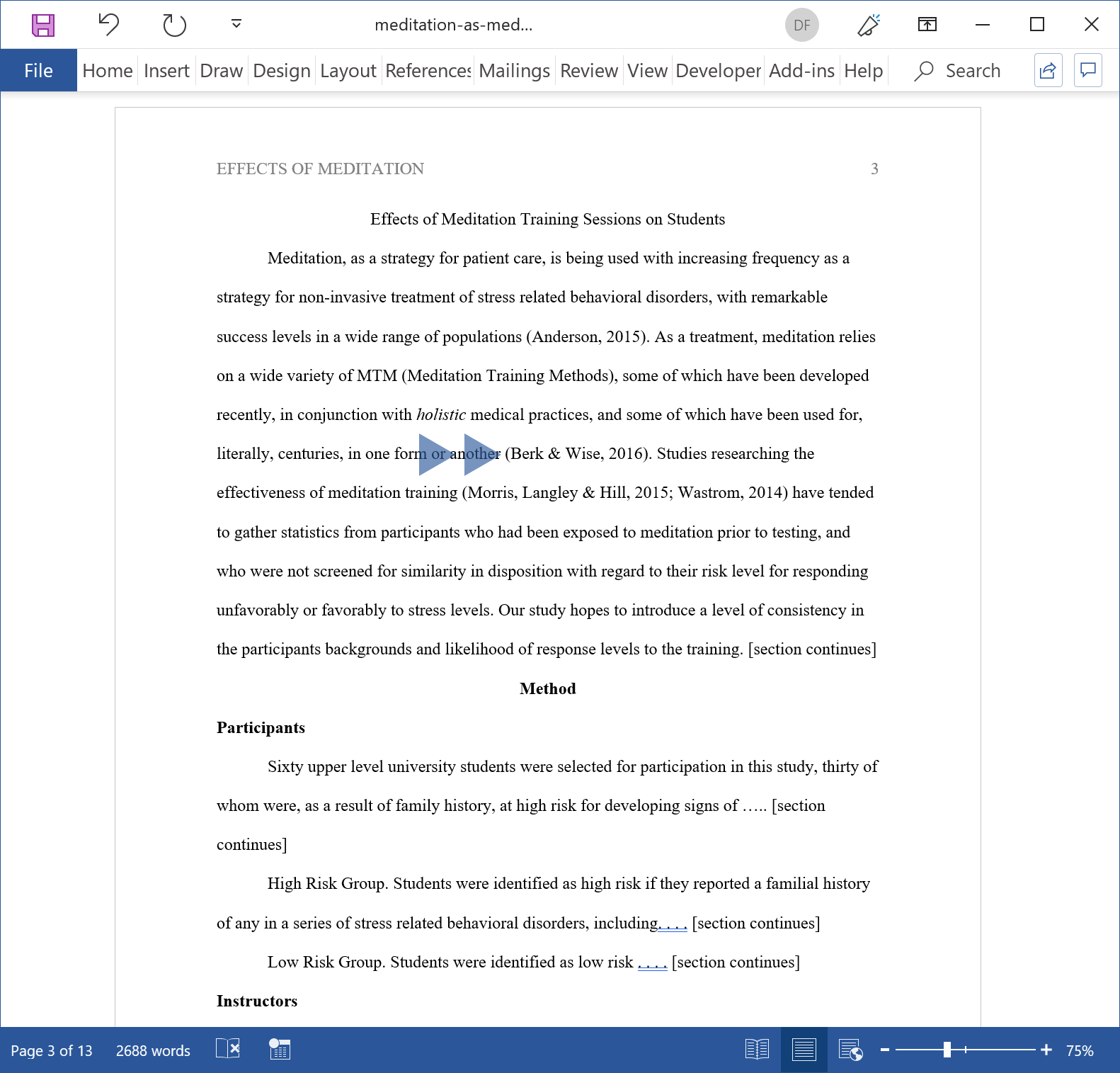Viewport: 1120px width, 1073px height.
Task: Open the Design ribbon tab
Action: 281,71
